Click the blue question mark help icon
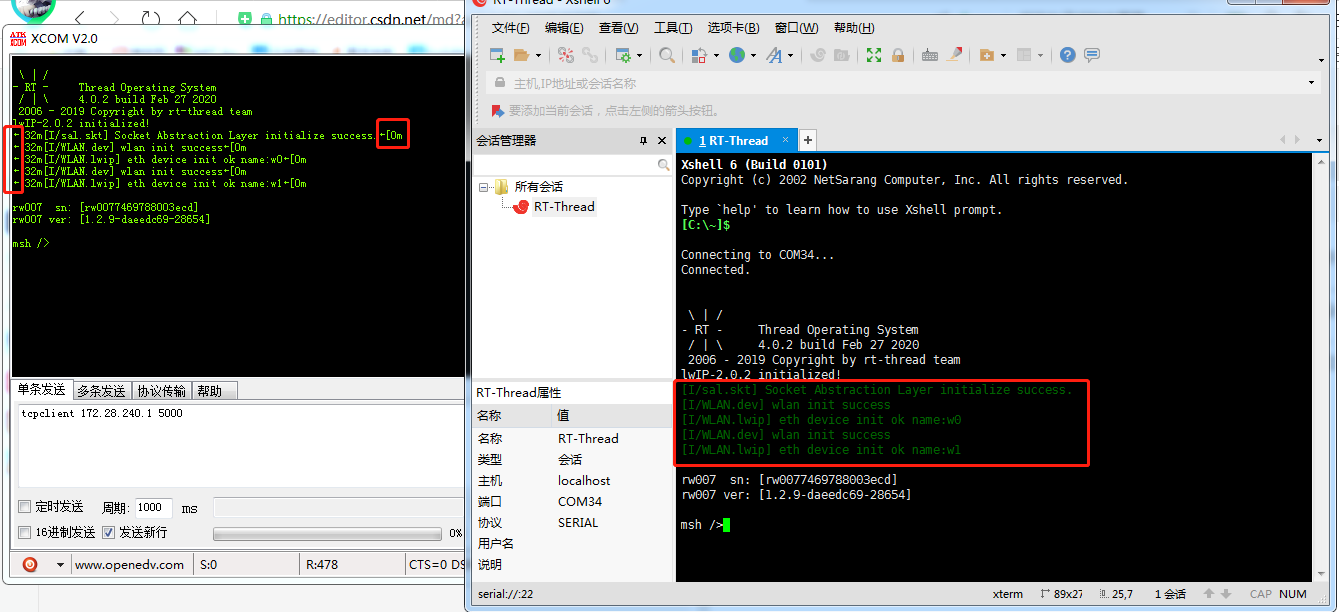This screenshot has width=1339, height=612. (x=1067, y=55)
